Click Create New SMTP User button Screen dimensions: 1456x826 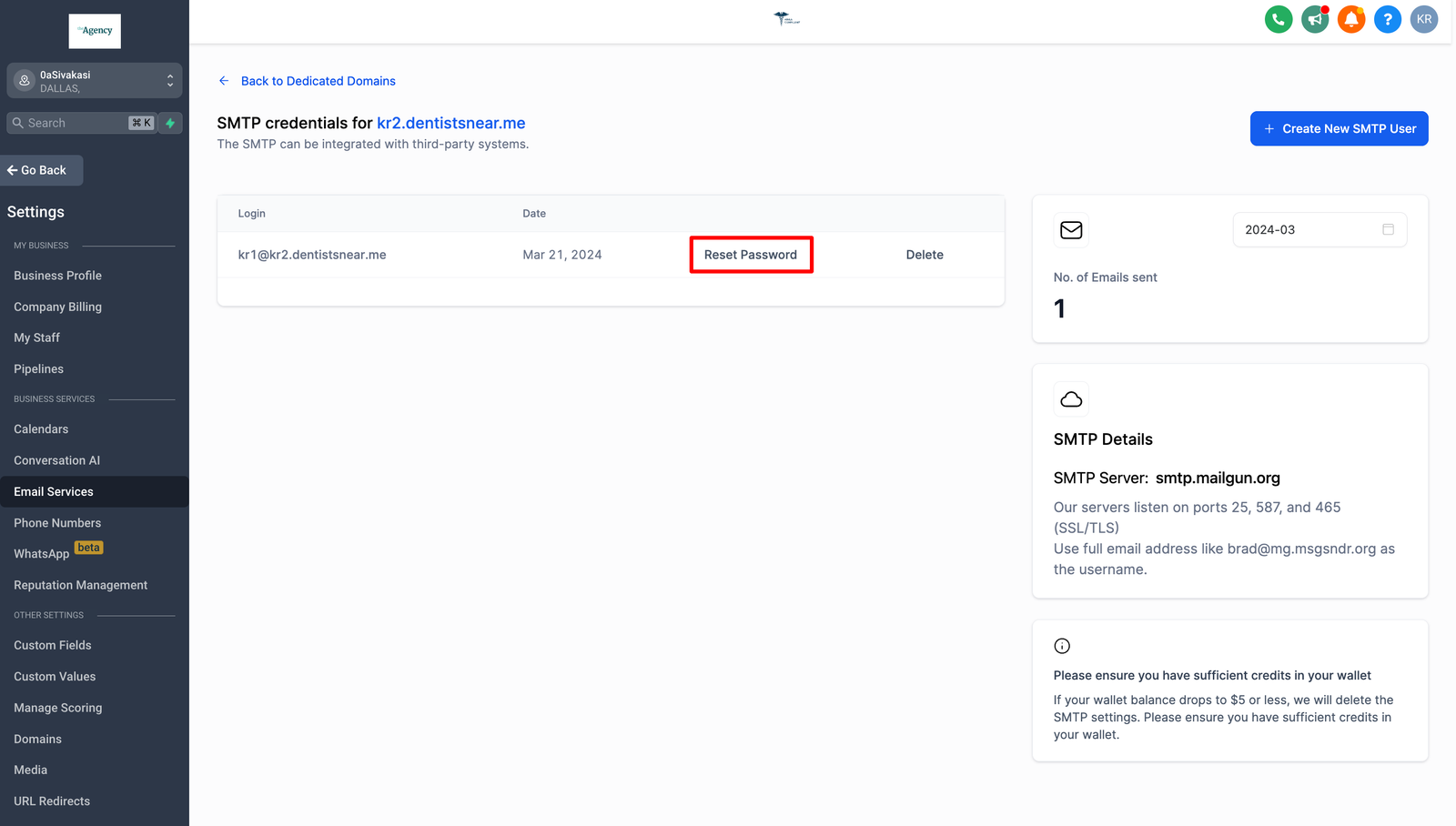tap(1339, 128)
